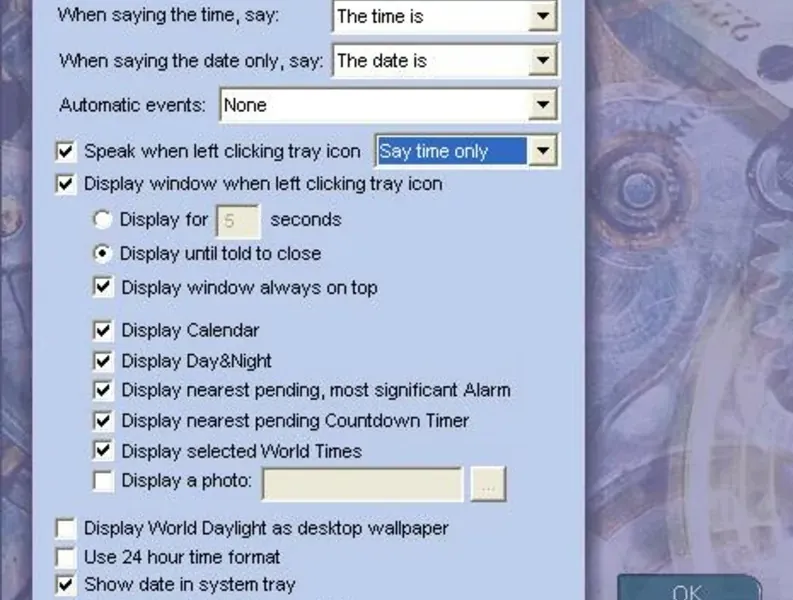Toggle Display window always on top
The width and height of the screenshot is (793, 600).
[x=103, y=287]
